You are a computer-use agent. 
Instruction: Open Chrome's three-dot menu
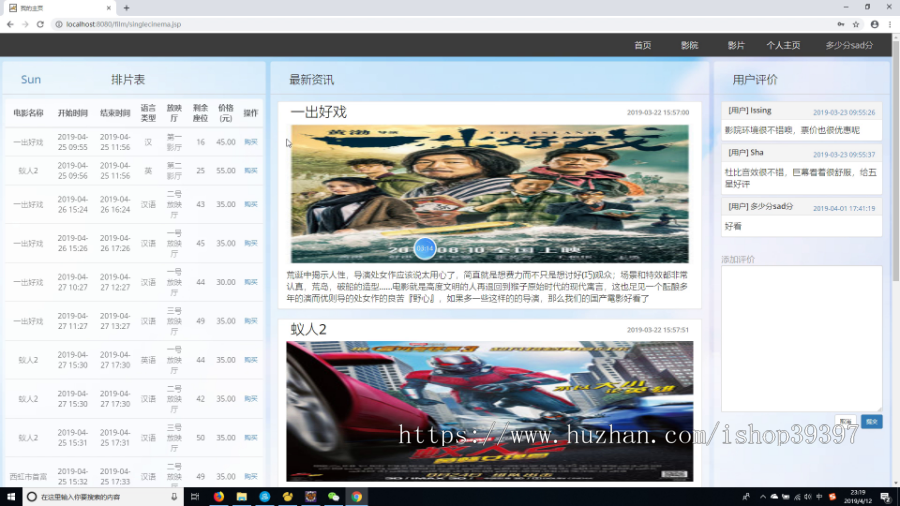coord(890,24)
